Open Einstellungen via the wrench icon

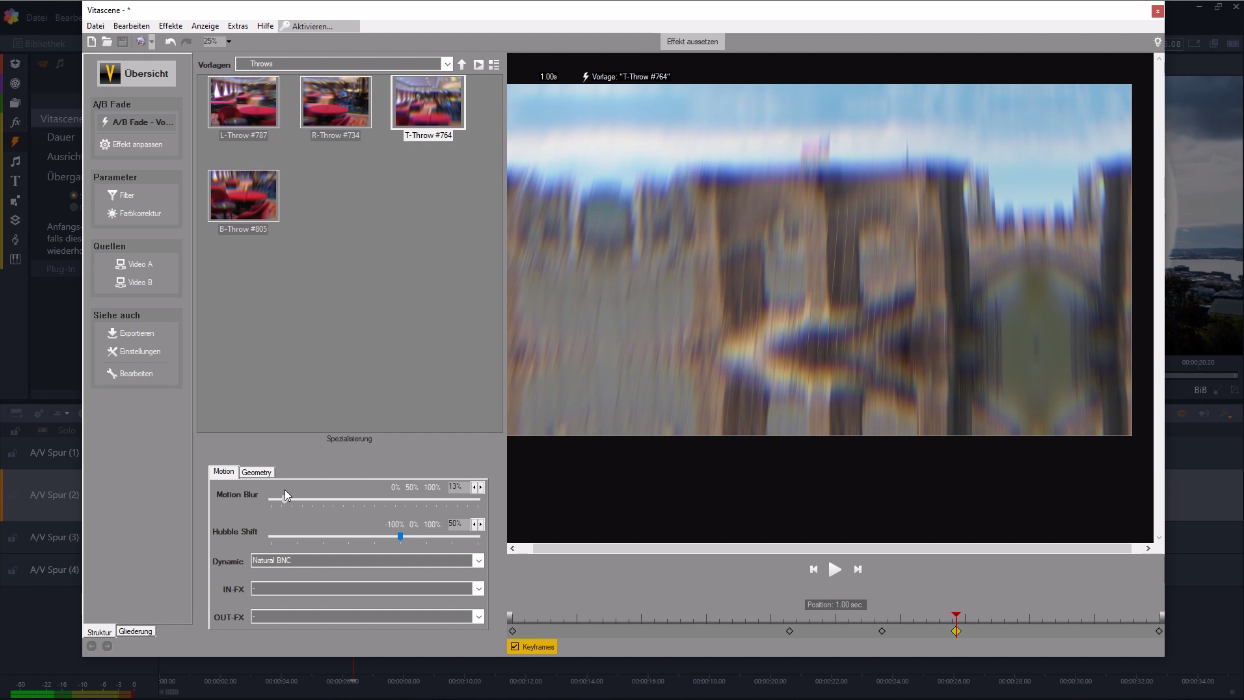(136, 351)
